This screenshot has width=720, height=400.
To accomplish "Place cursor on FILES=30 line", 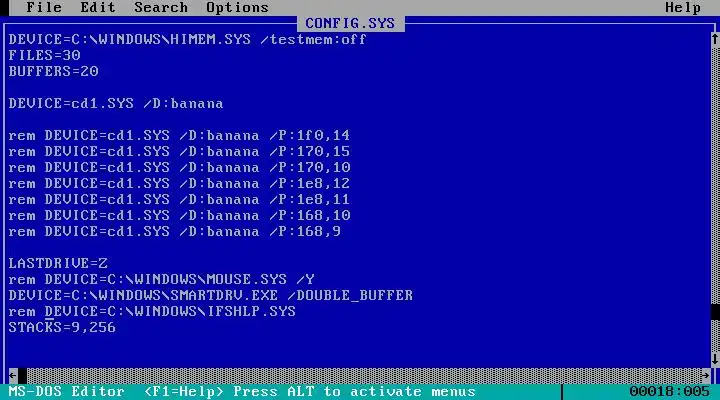I will (x=44, y=55).
